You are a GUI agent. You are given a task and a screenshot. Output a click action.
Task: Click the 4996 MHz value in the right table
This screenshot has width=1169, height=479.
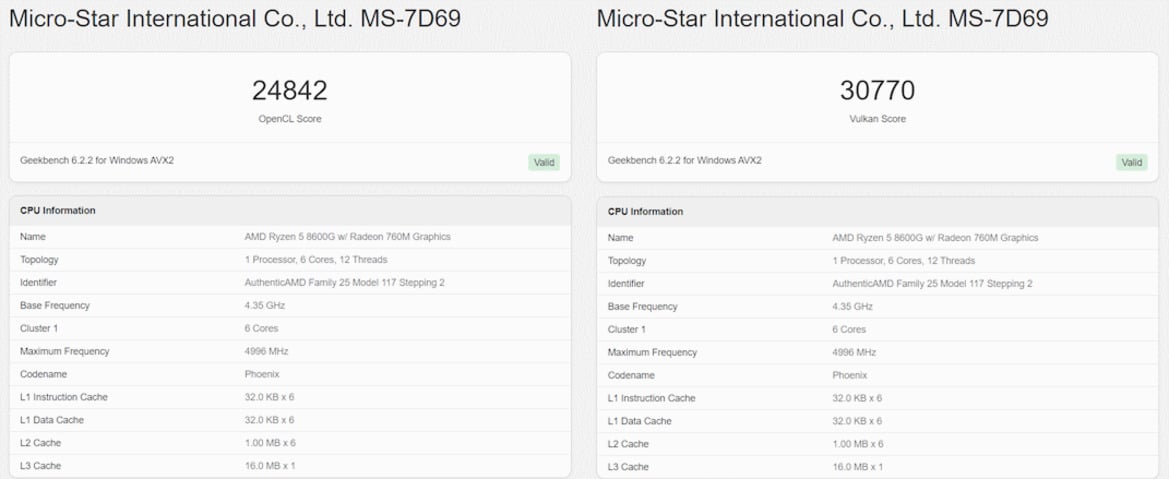tap(854, 352)
